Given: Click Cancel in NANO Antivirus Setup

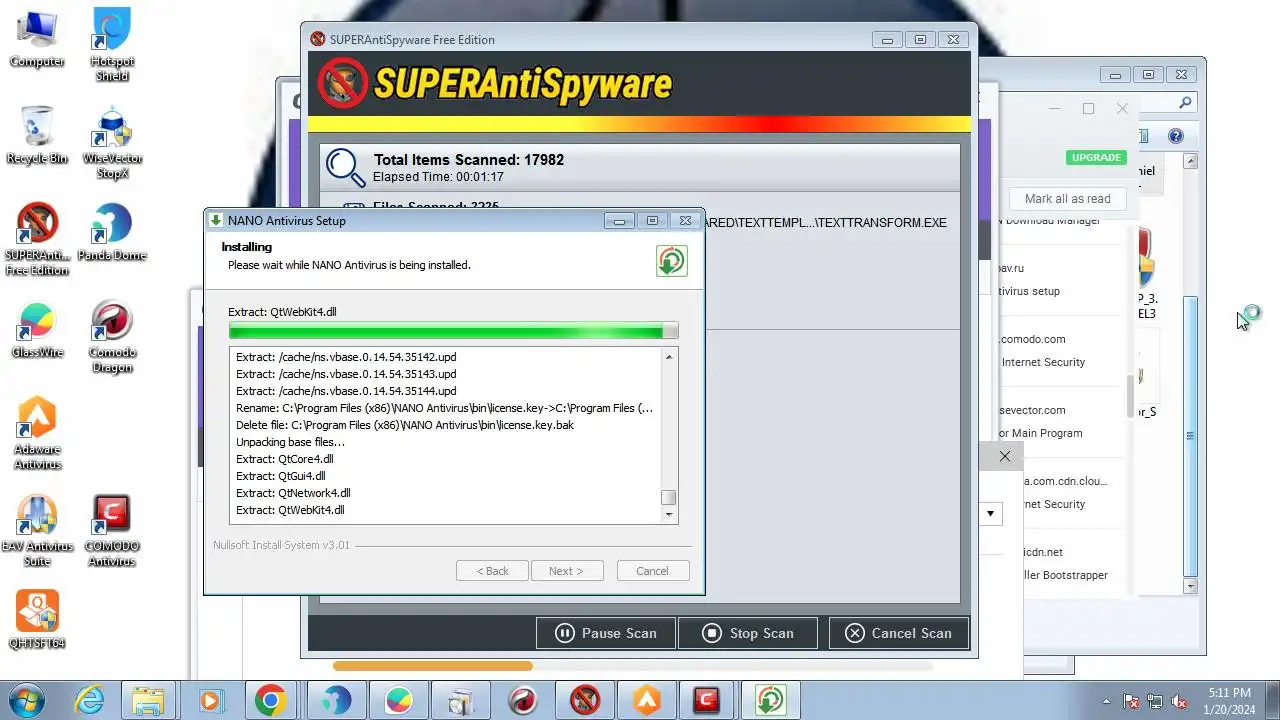Looking at the screenshot, I should 652,571.
